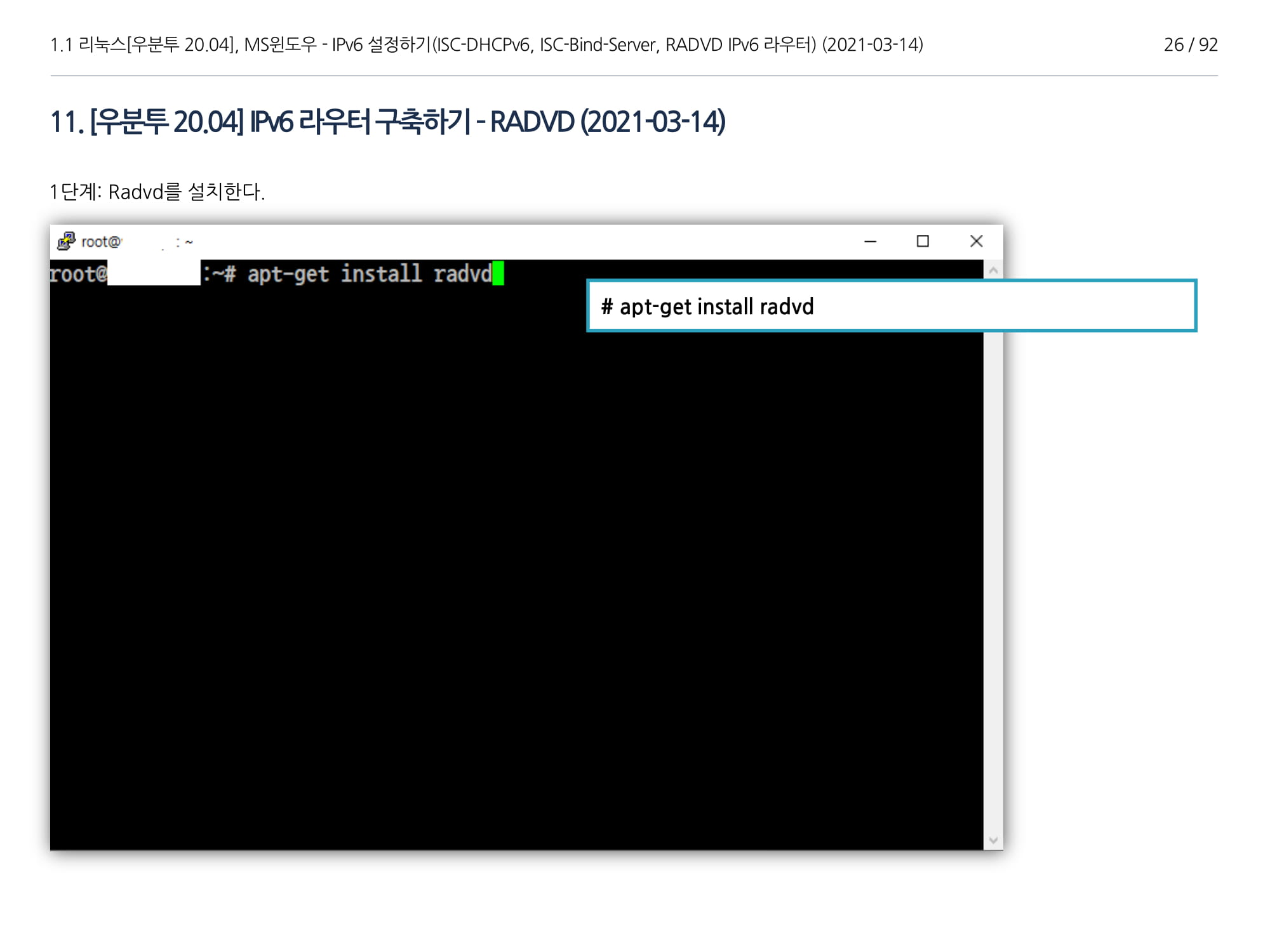Click the scrollbar up arrow in terminal
The height and width of the screenshot is (952, 1270).
point(993,271)
